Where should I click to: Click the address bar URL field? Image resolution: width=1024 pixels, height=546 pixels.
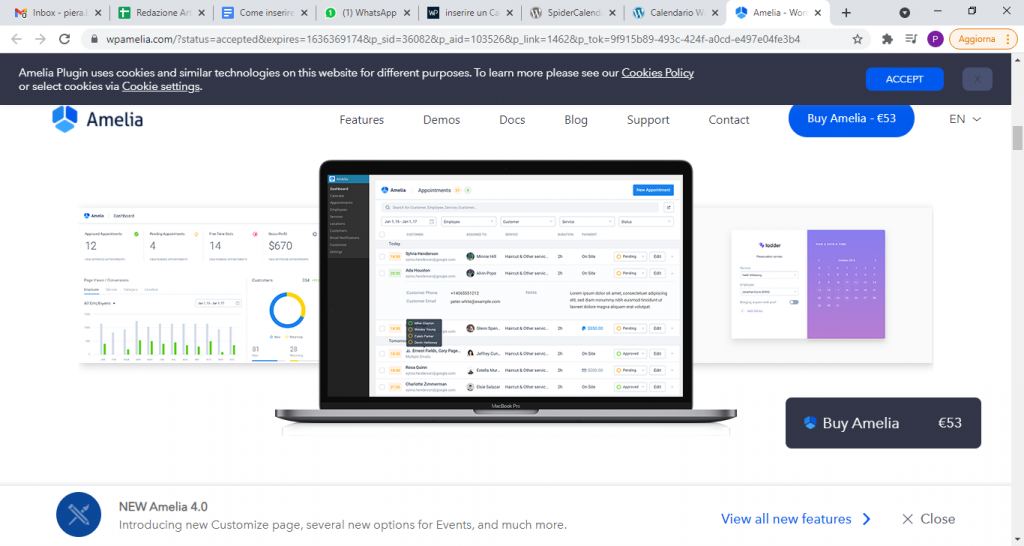point(453,39)
